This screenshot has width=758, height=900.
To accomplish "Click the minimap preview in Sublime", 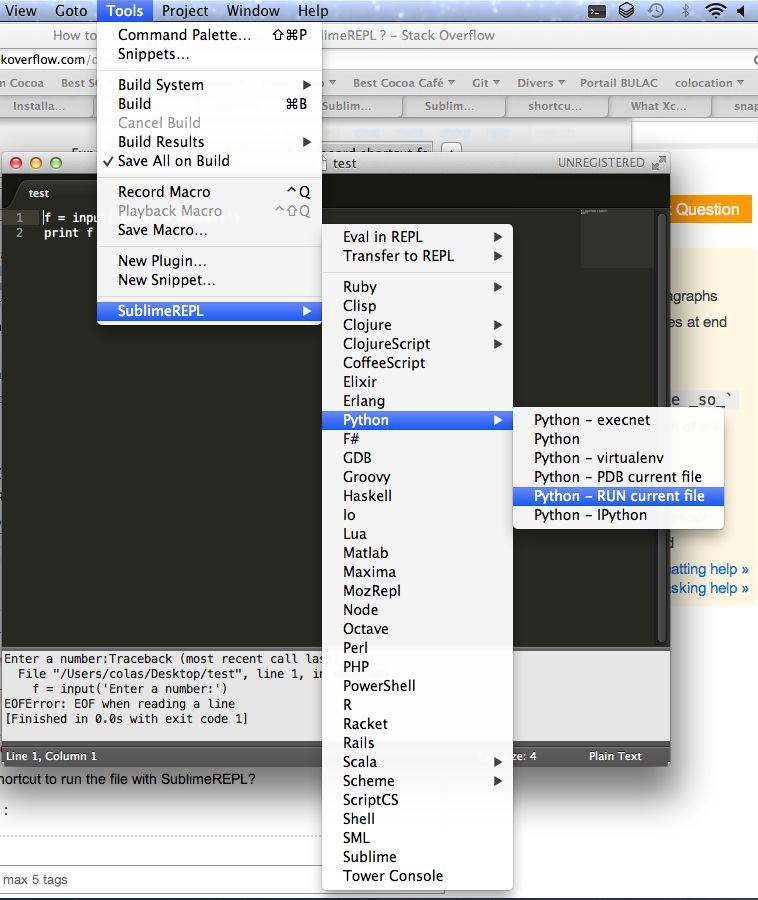I will click(617, 238).
